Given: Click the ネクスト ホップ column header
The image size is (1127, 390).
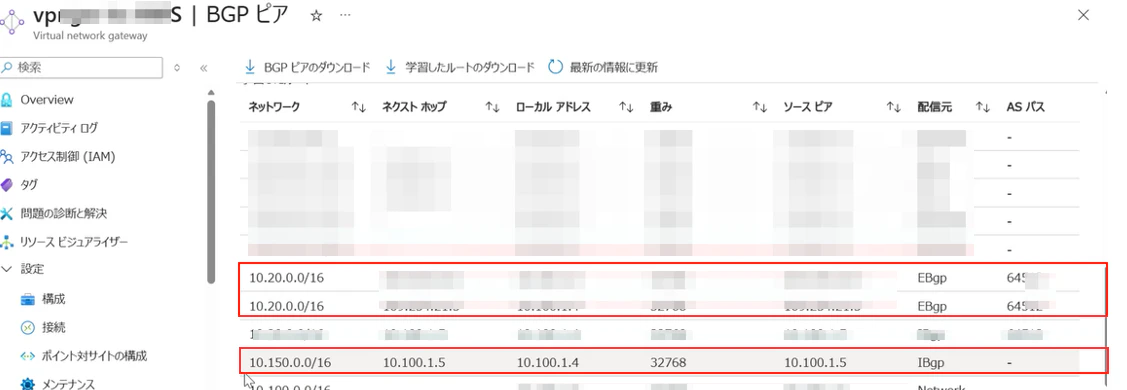Looking at the screenshot, I should pyautogui.click(x=414, y=107).
